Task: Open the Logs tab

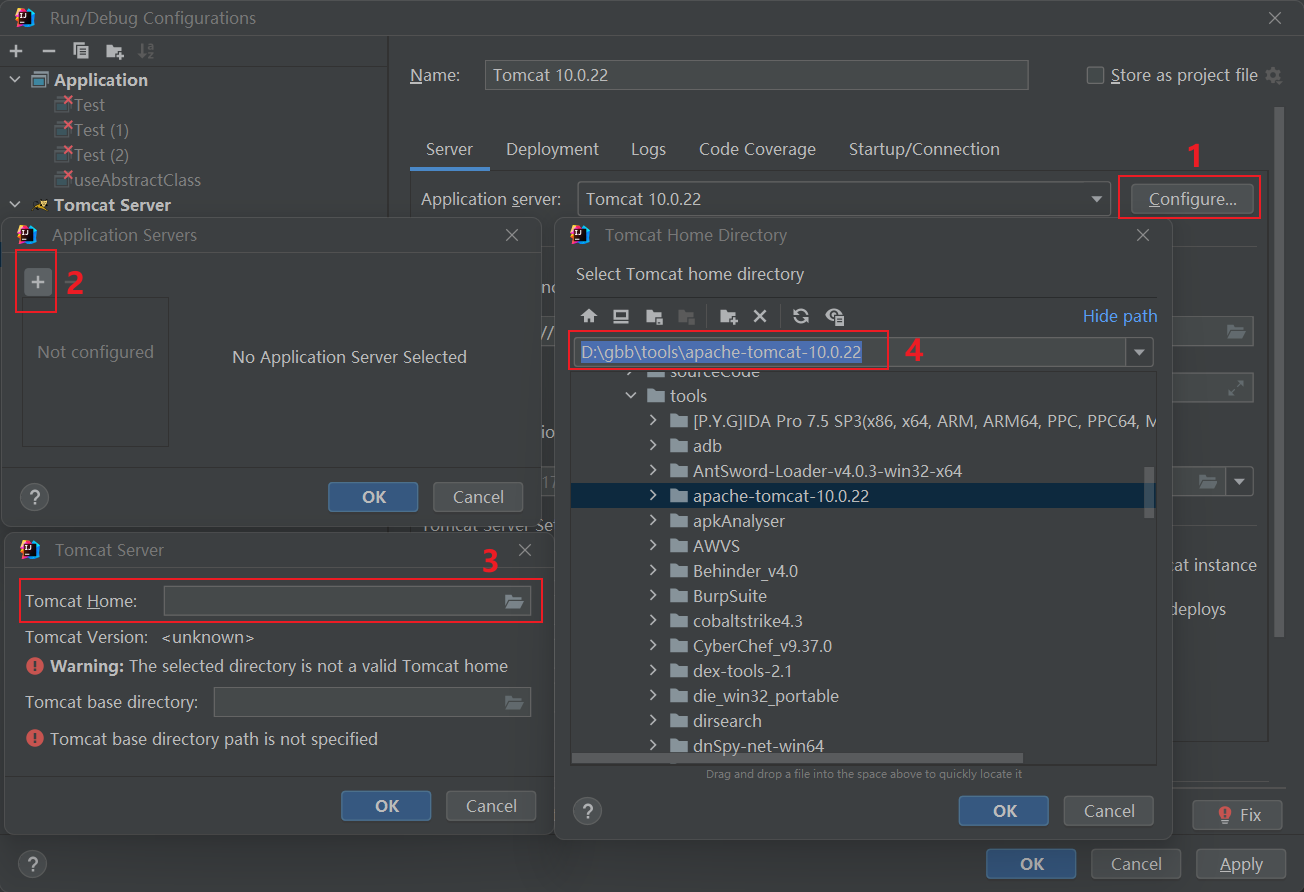Action: [x=648, y=149]
